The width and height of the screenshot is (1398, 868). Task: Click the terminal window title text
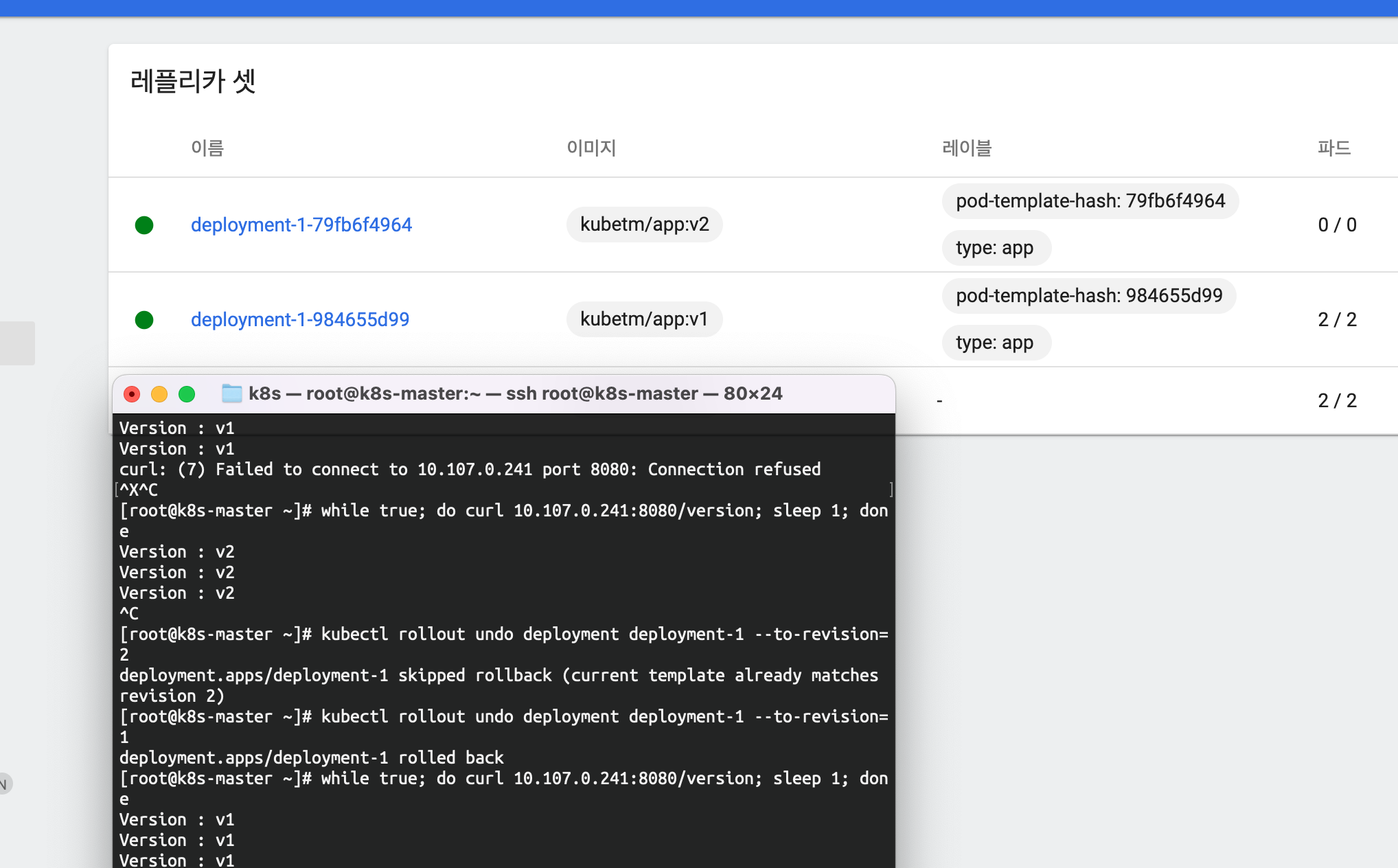pos(515,393)
